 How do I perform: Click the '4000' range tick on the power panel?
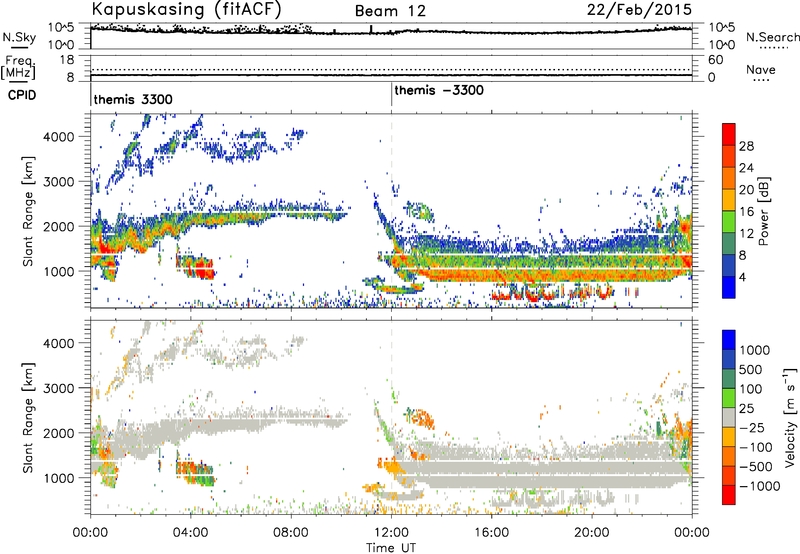59,137
